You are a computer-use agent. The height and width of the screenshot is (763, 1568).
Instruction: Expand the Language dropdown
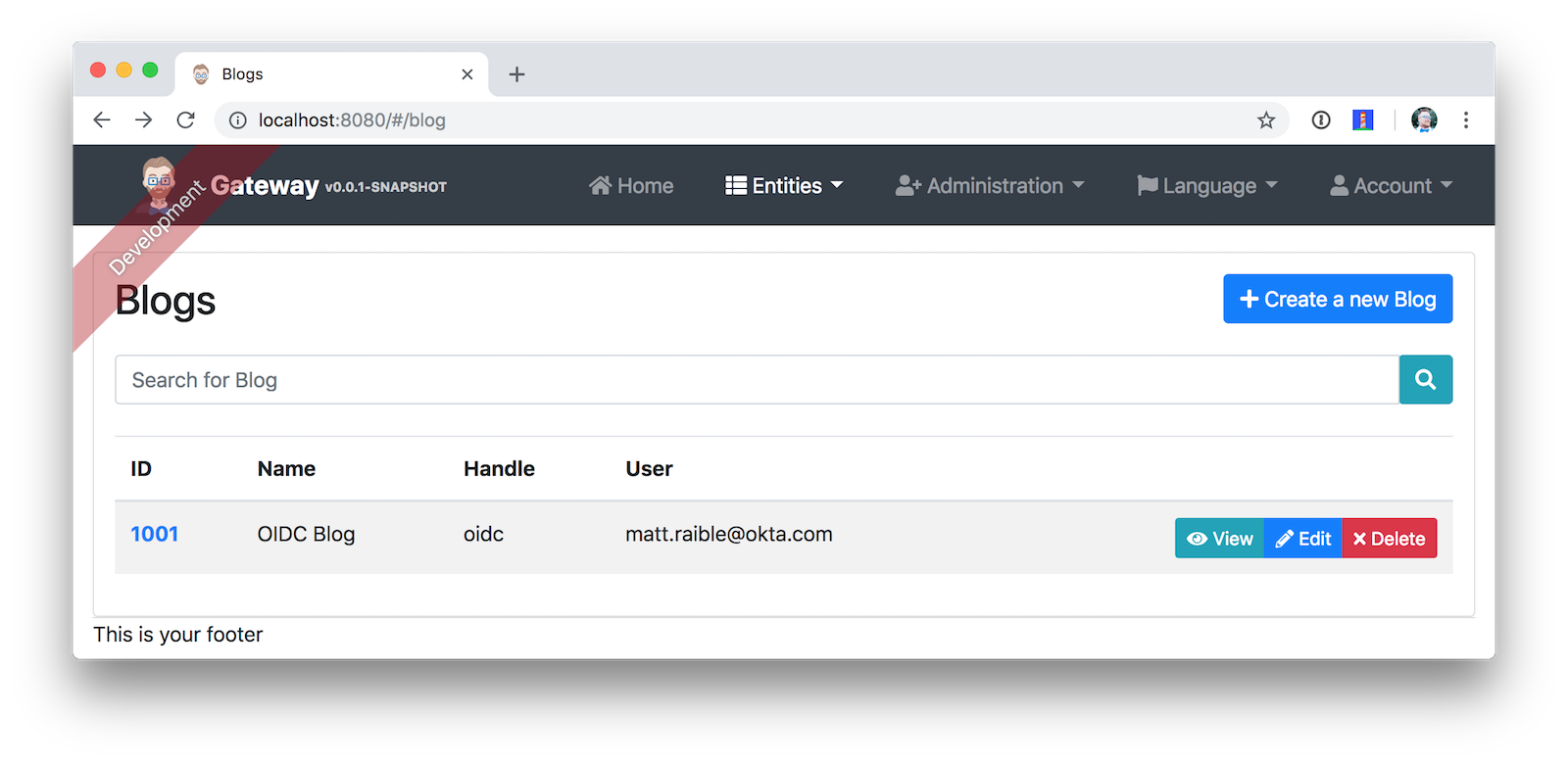point(1207,185)
